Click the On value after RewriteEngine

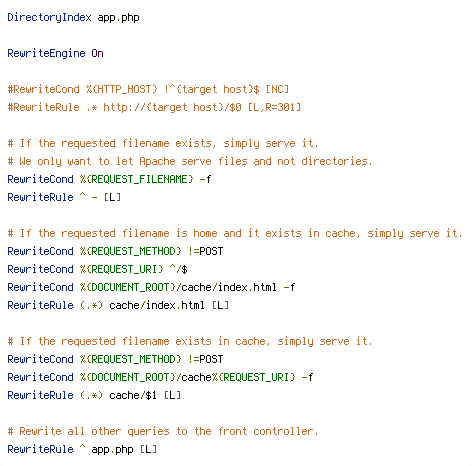(x=97, y=53)
